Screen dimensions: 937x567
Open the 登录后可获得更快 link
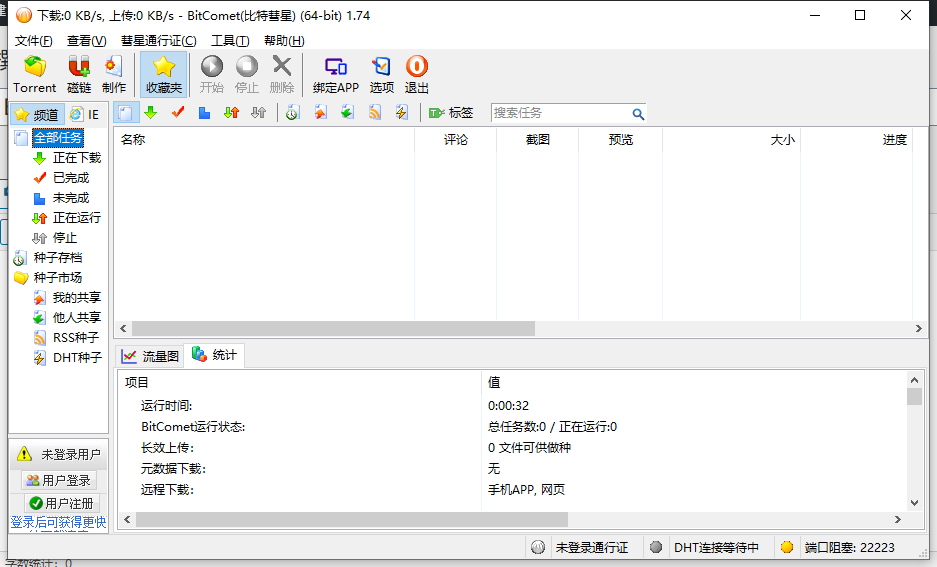(x=58, y=523)
